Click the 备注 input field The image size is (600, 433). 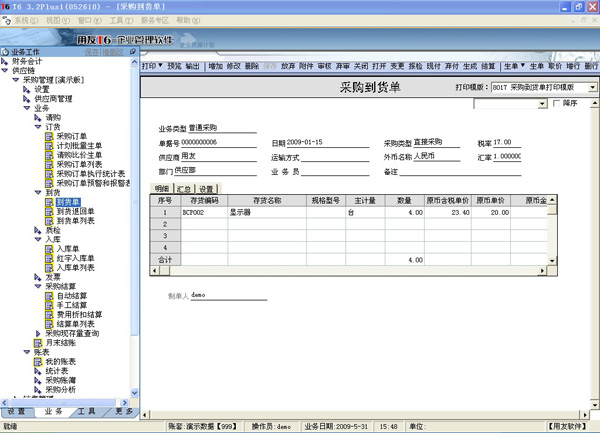(460, 171)
